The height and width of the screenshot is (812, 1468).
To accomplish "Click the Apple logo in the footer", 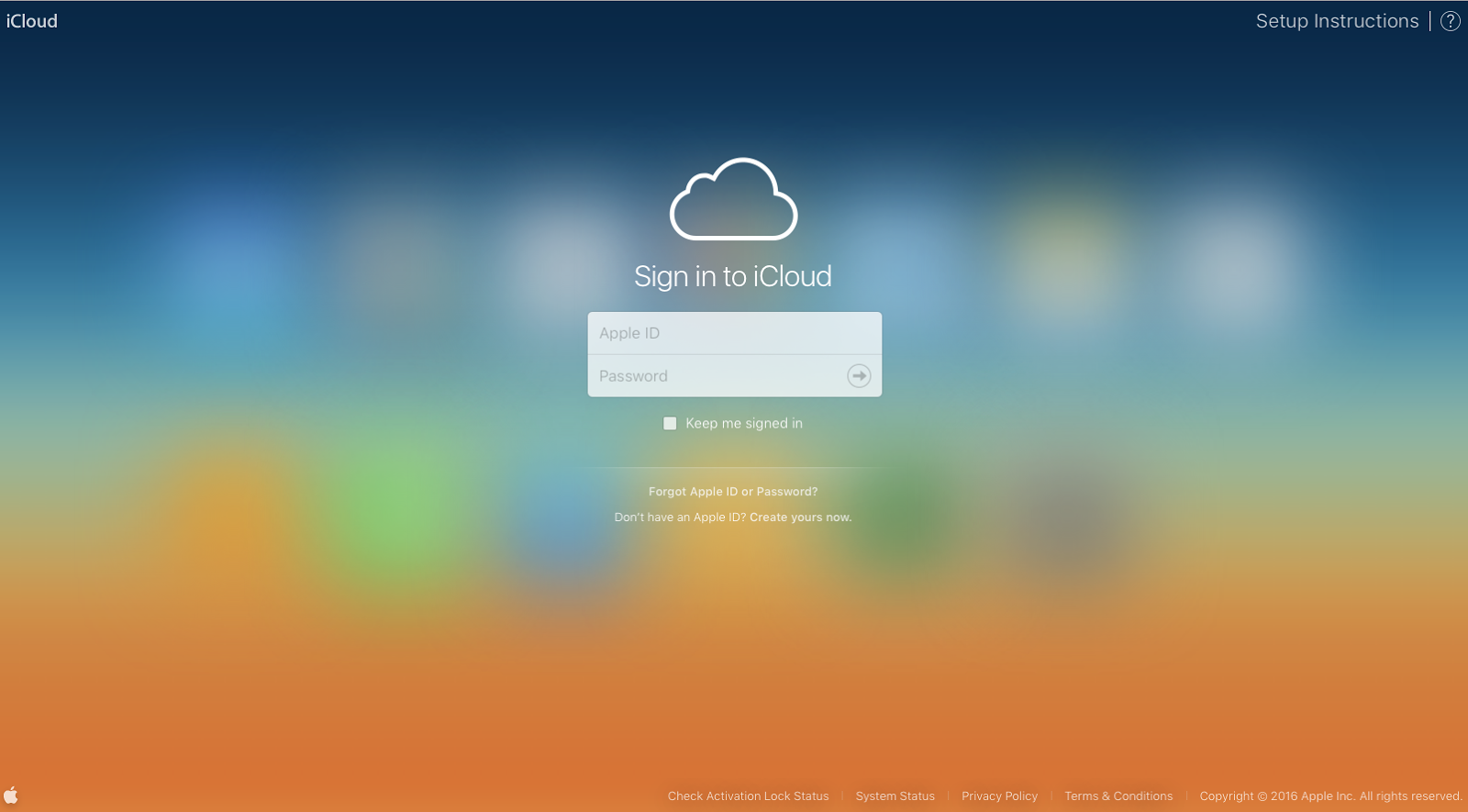I will [x=11, y=795].
